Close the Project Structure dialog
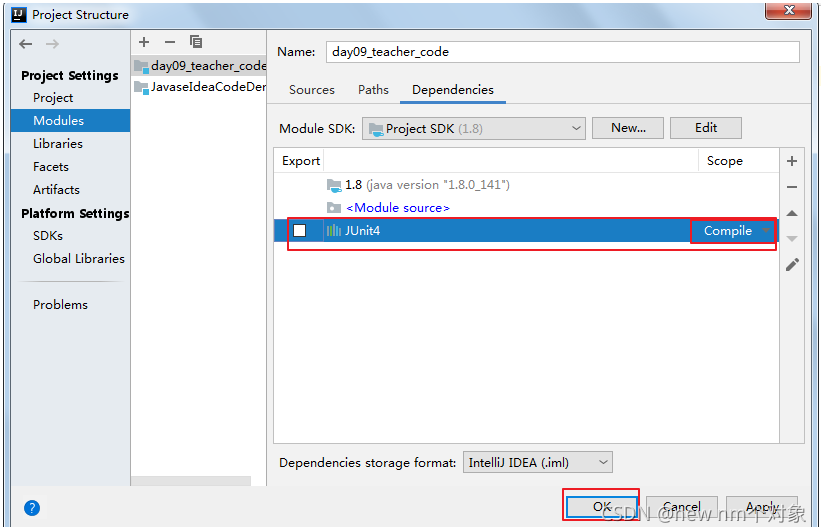This screenshot has height=532, width=822. (788, 10)
